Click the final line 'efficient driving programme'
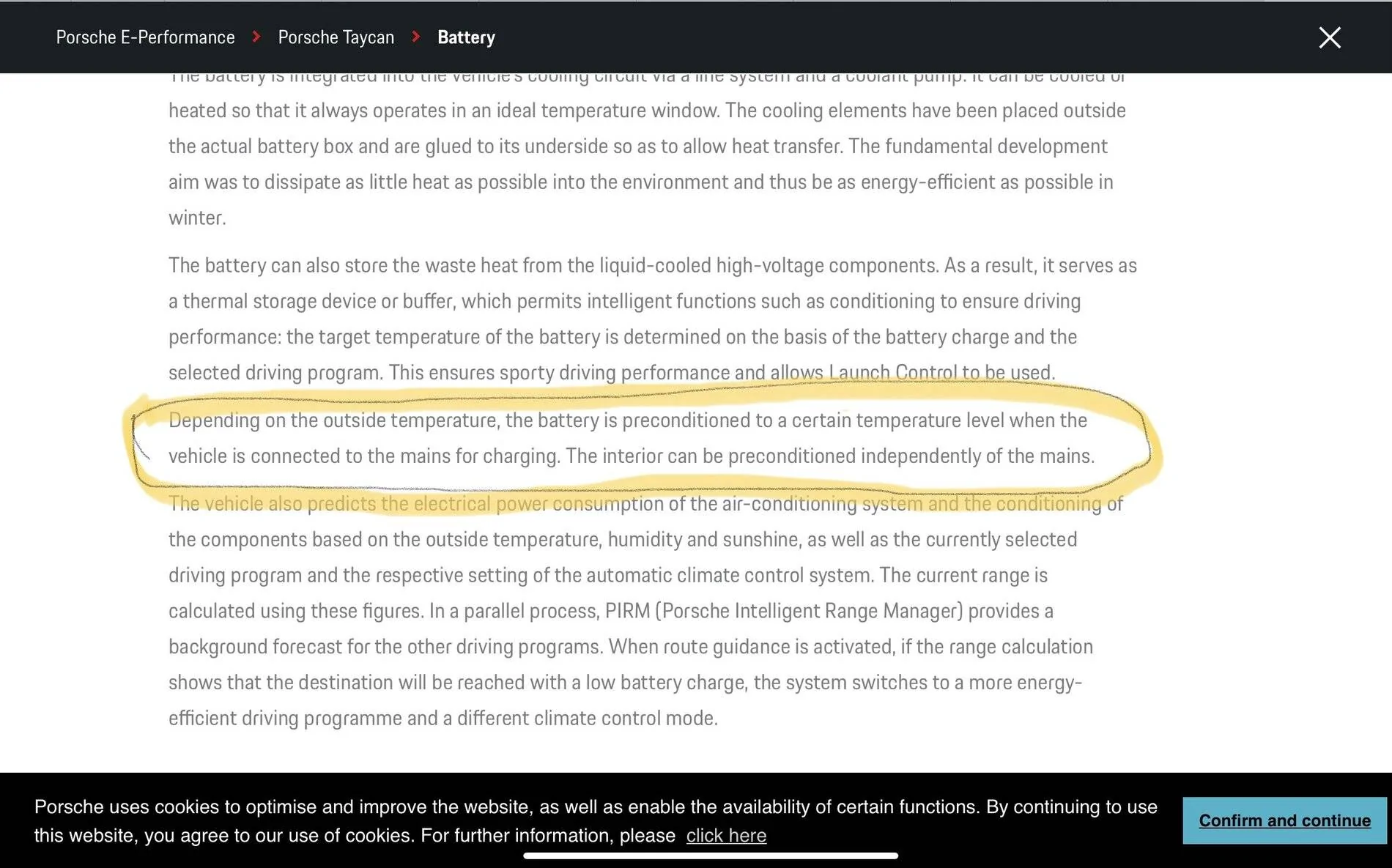The width and height of the screenshot is (1392, 868). coord(443,718)
